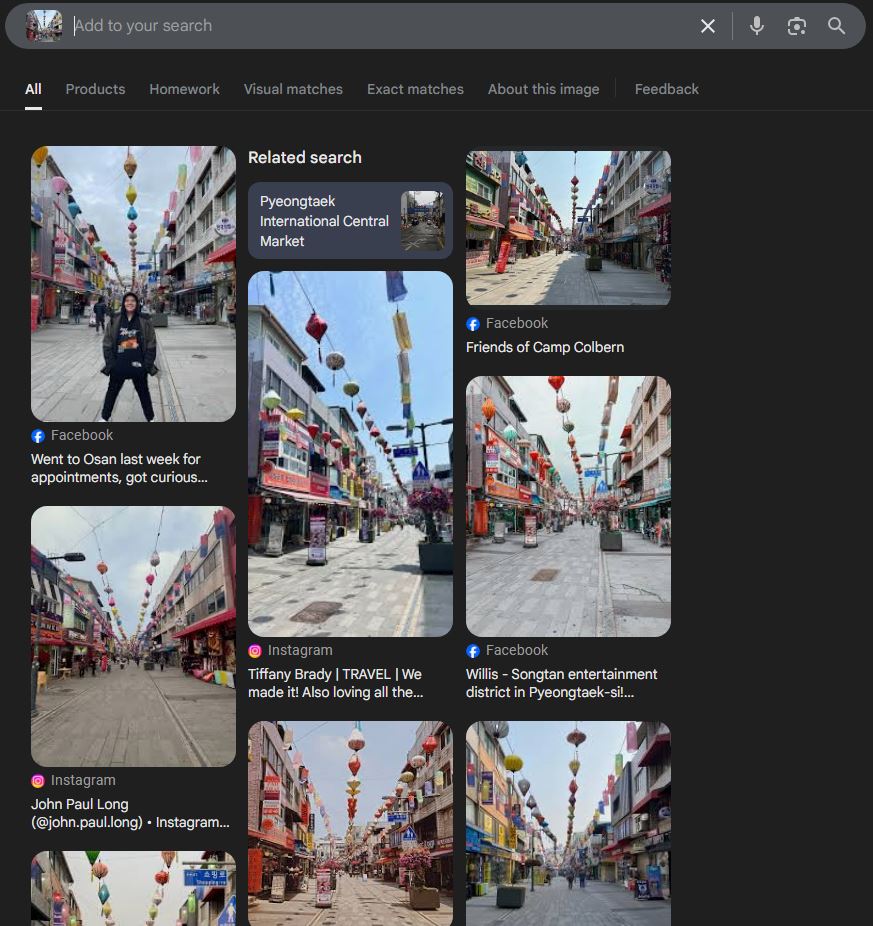873x926 pixels.
Task: Clear the search box with the X icon
Action: (708, 26)
